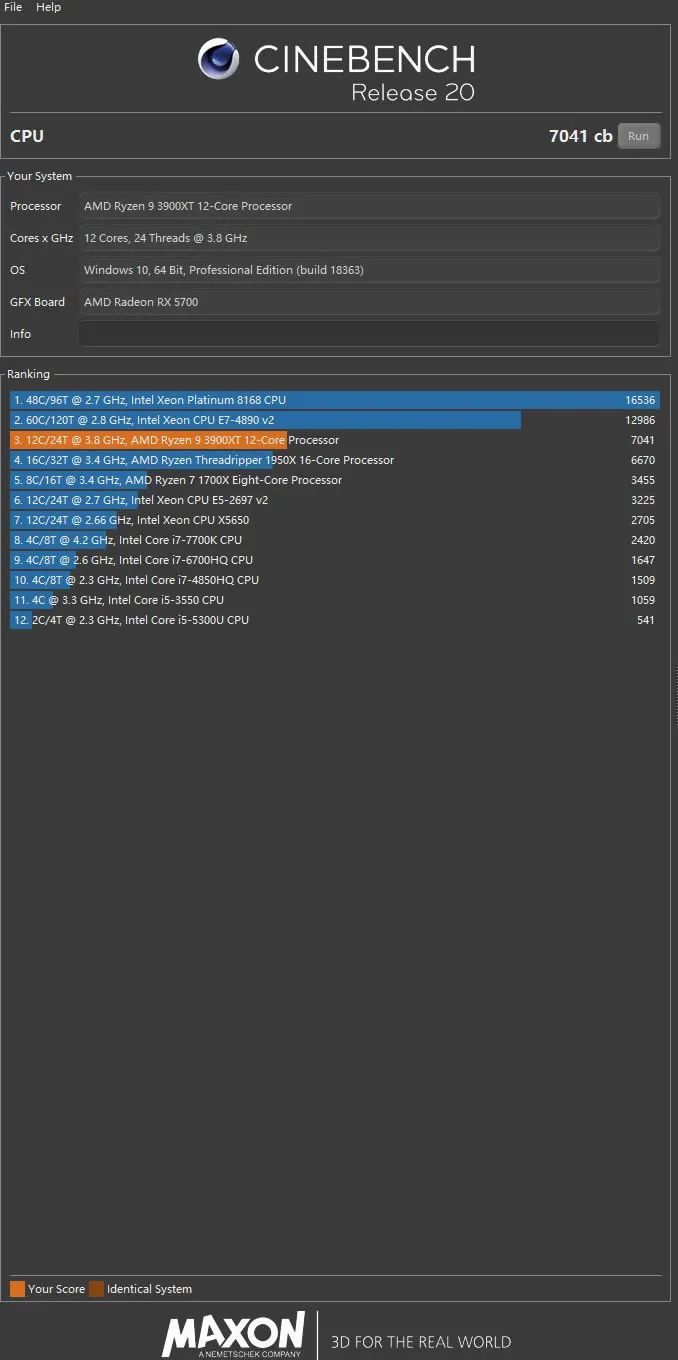Click the brown Identical System color swatch
678x1360 pixels.
(x=96, y=1289)
